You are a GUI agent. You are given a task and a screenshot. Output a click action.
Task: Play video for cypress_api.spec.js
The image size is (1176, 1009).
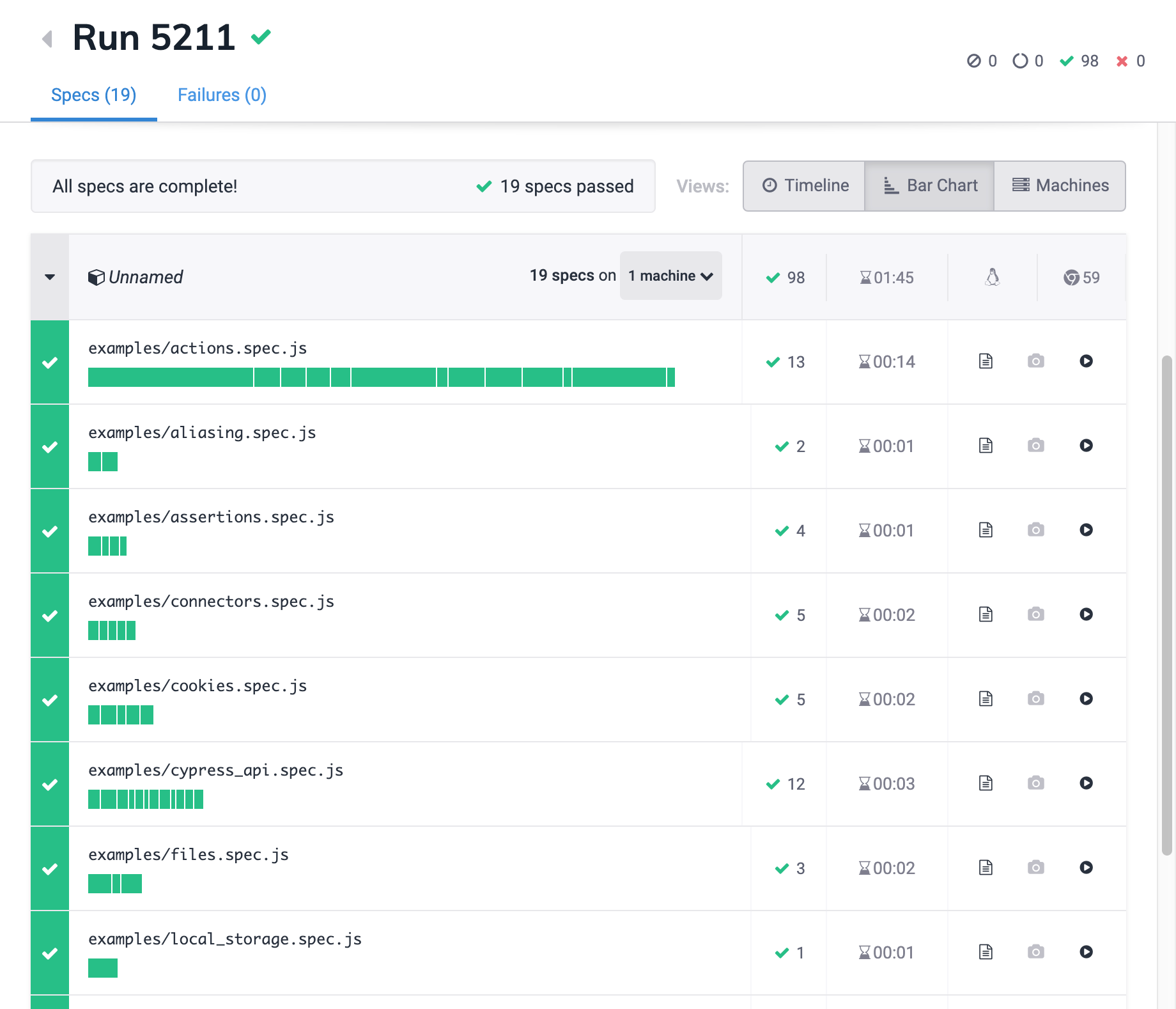click(x=1086, y=783)
